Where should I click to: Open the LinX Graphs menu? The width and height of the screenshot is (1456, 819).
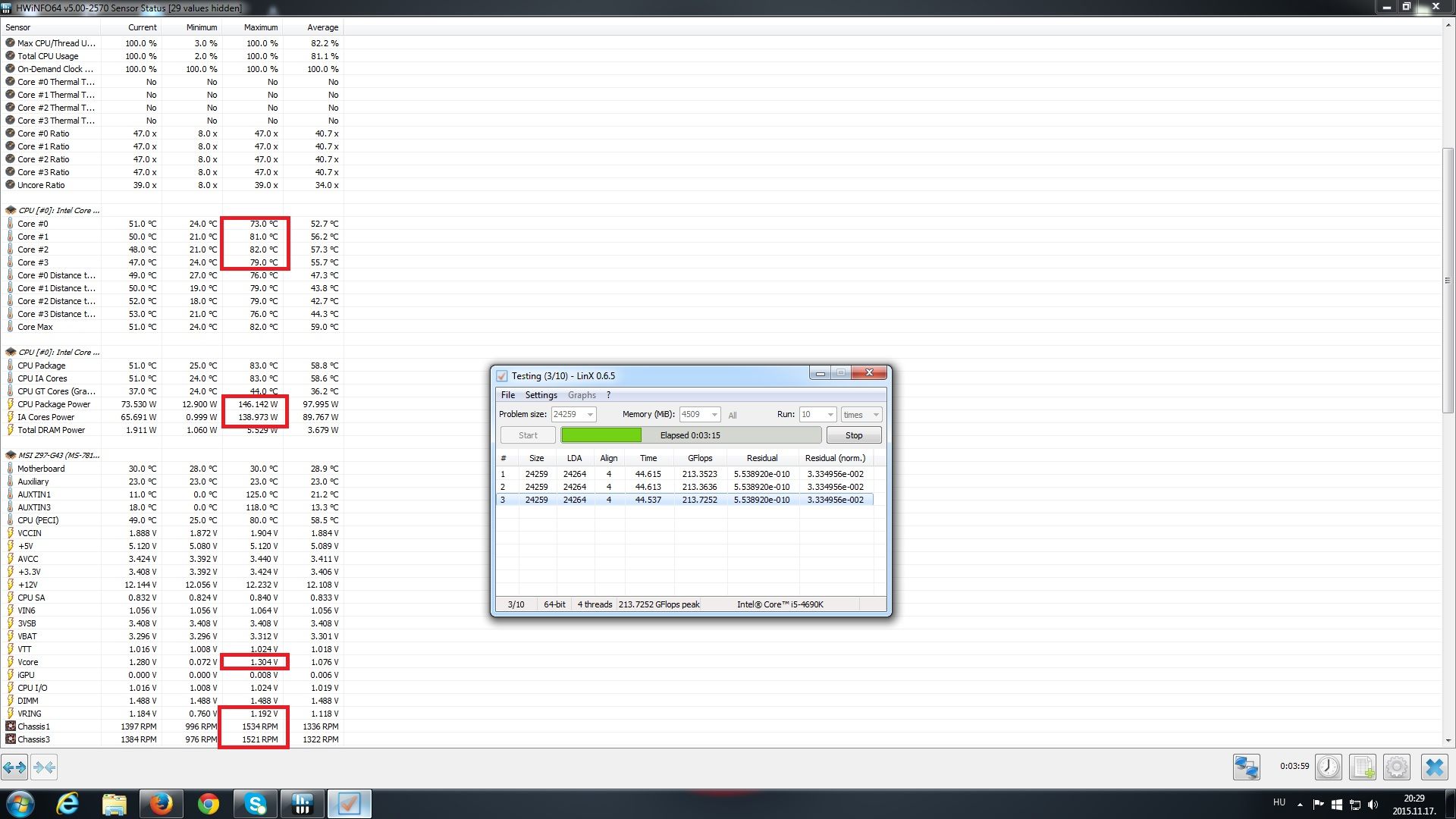click(x=582, y=395)
